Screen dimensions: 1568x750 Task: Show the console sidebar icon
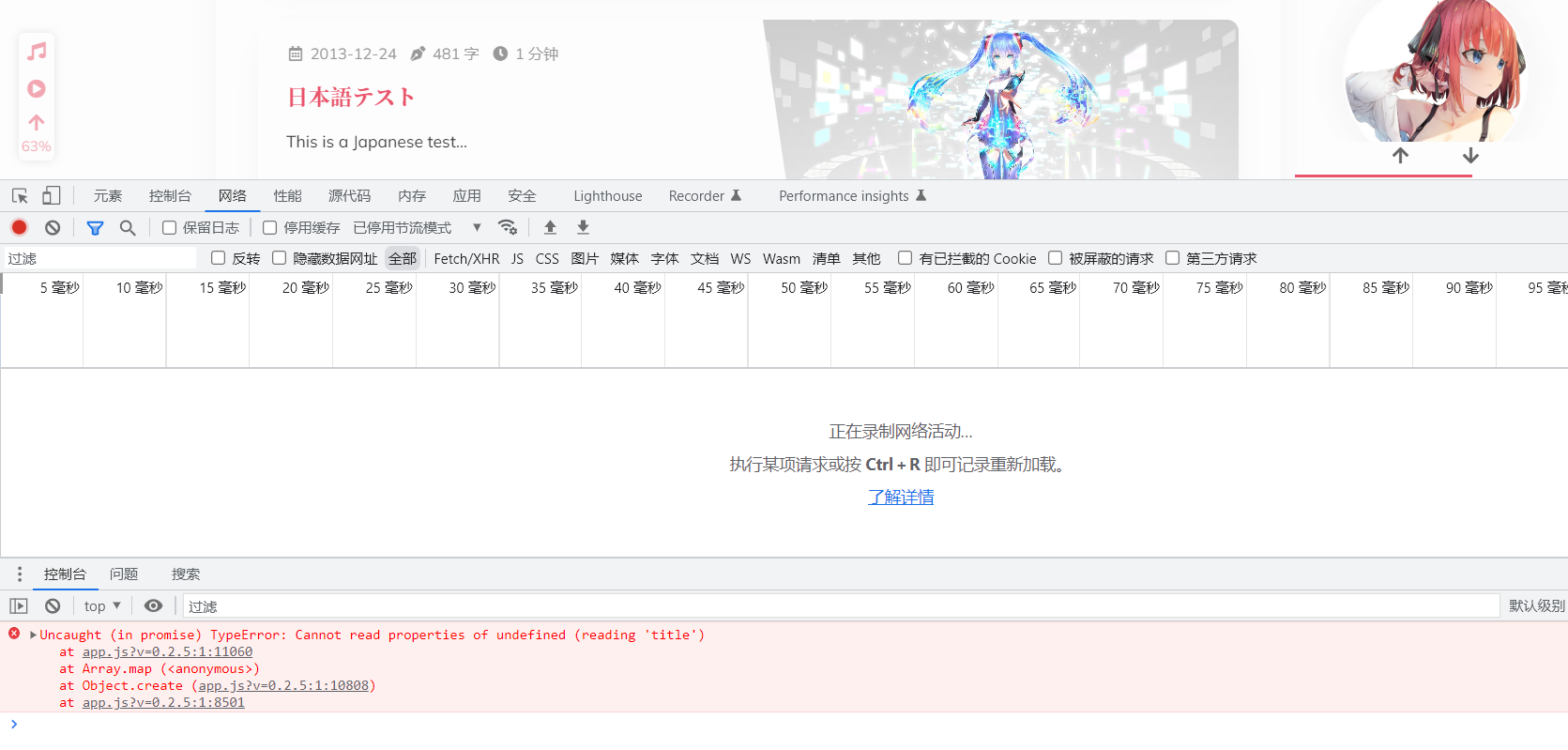click(x=19, y=606)
